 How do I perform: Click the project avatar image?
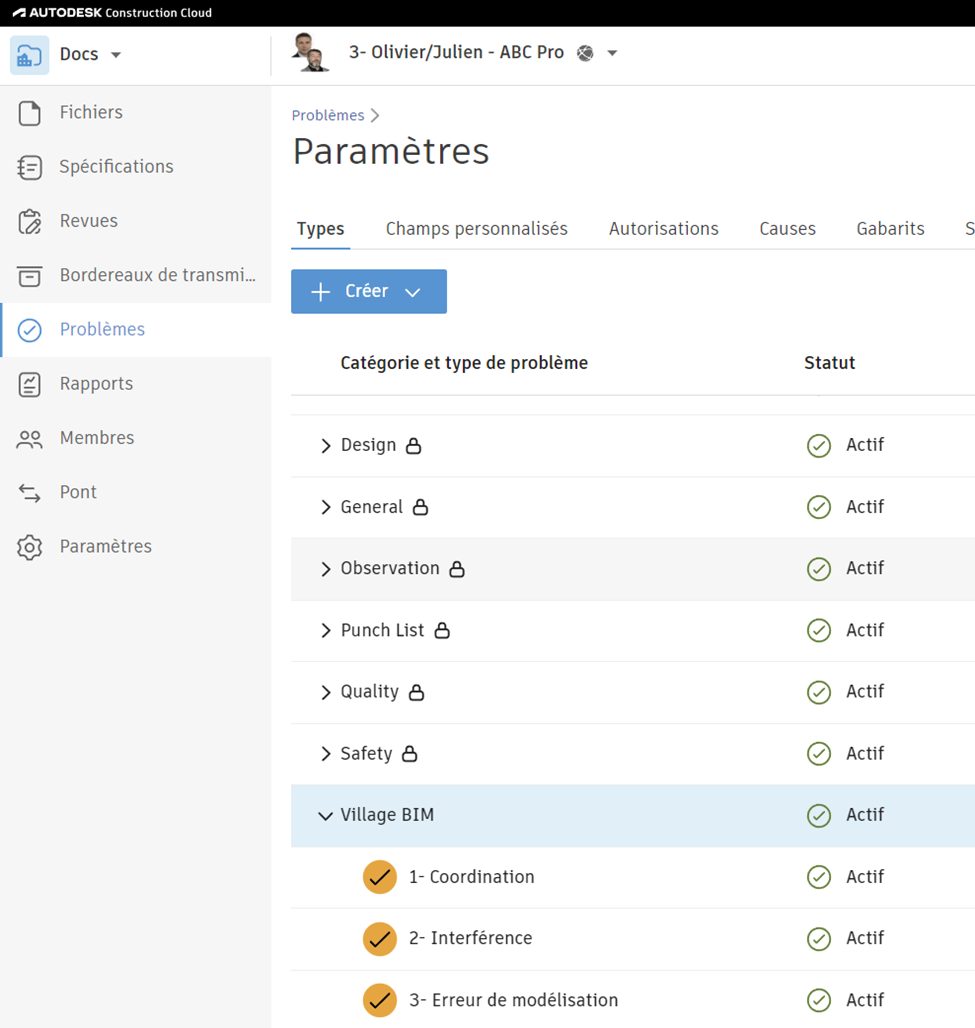(310, 52)
